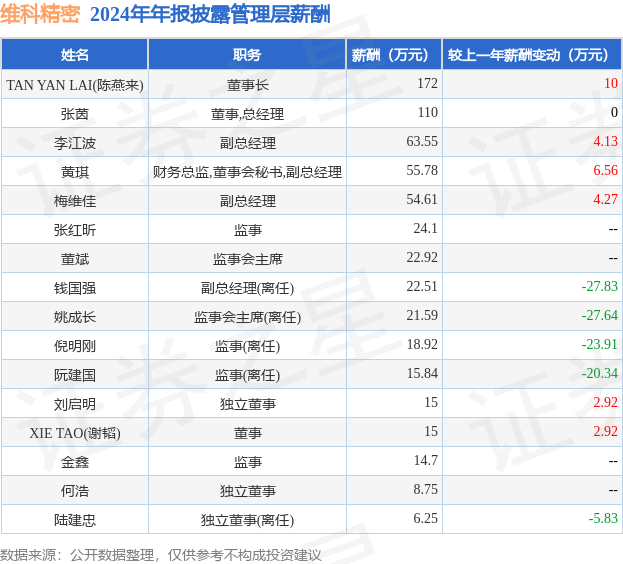Click the salary value 22.51

(422, 286)
